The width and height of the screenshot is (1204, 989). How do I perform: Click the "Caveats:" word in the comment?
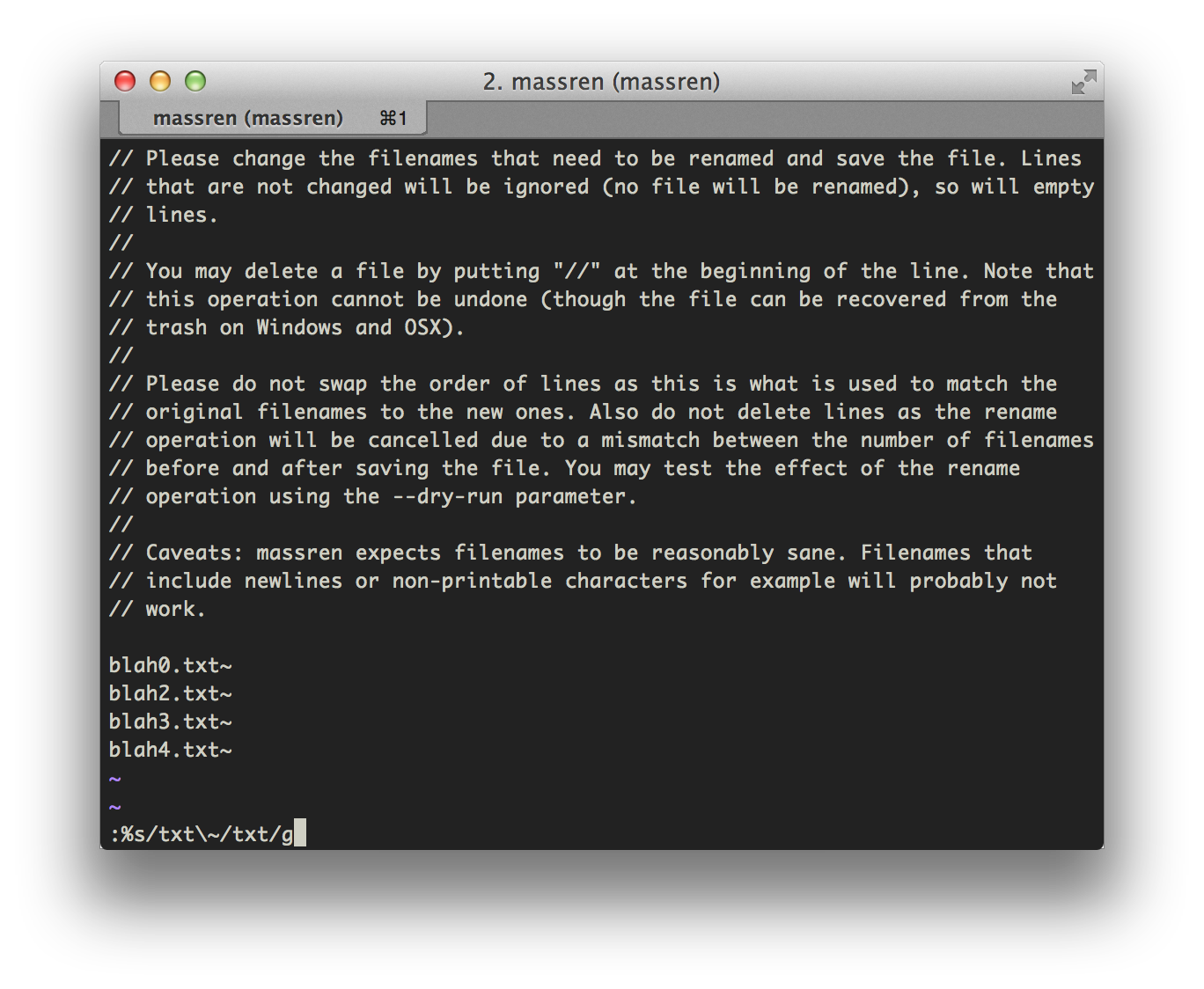tap(194, 553)
